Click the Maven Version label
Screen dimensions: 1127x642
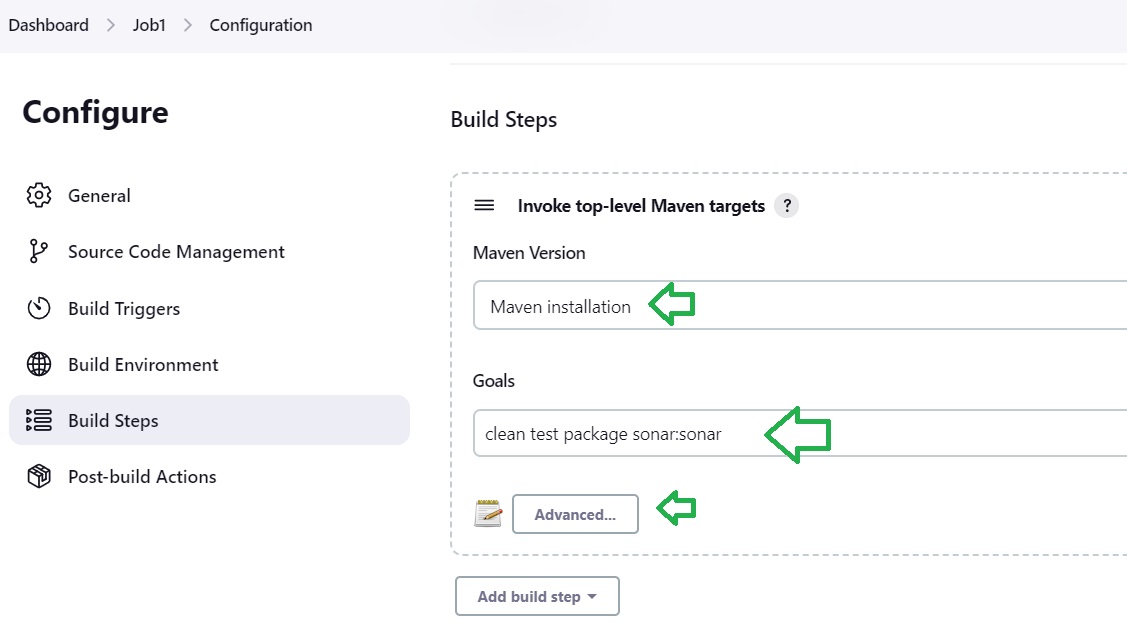point(529,253)
